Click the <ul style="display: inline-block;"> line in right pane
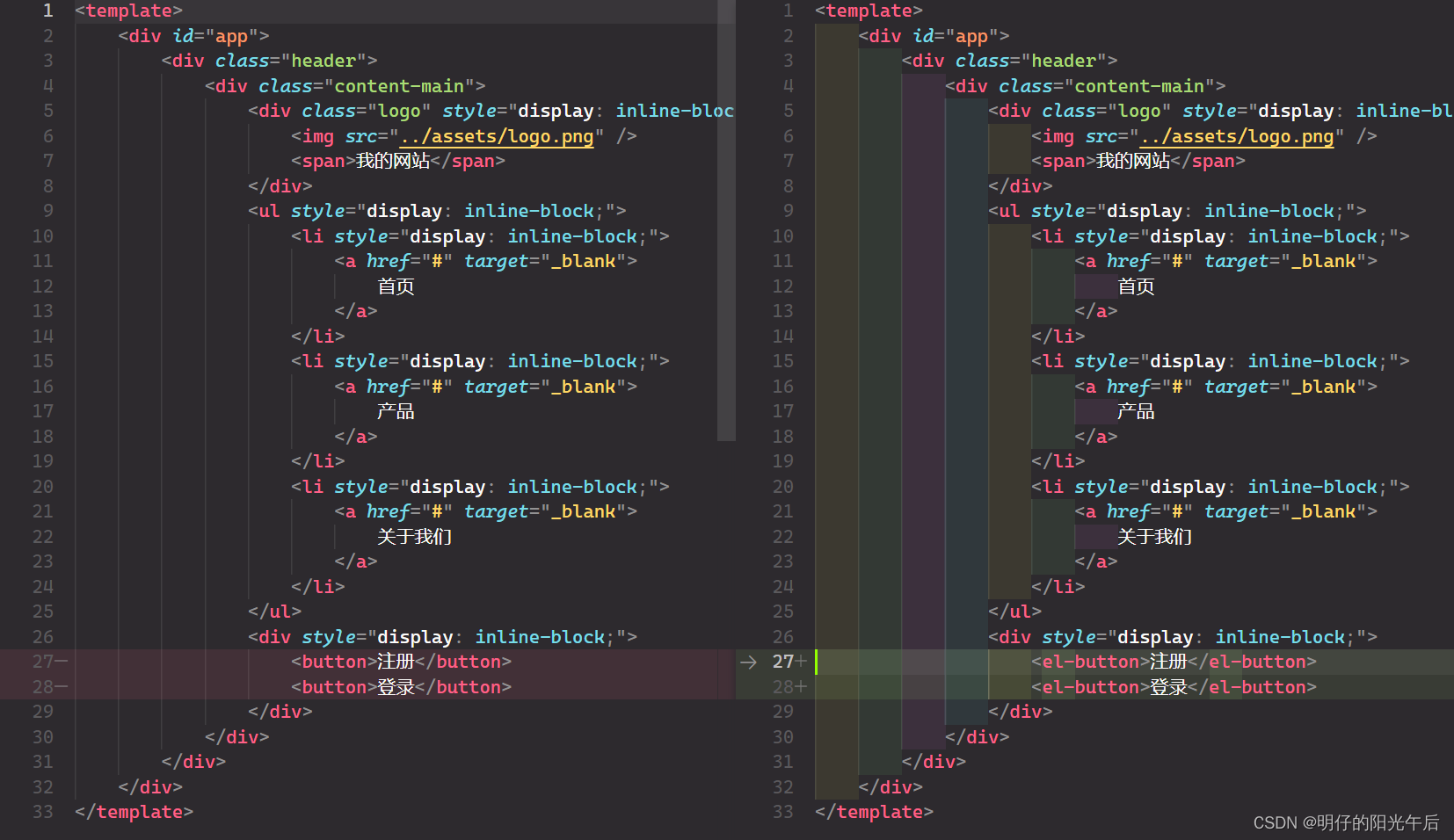 point(1177,211)
